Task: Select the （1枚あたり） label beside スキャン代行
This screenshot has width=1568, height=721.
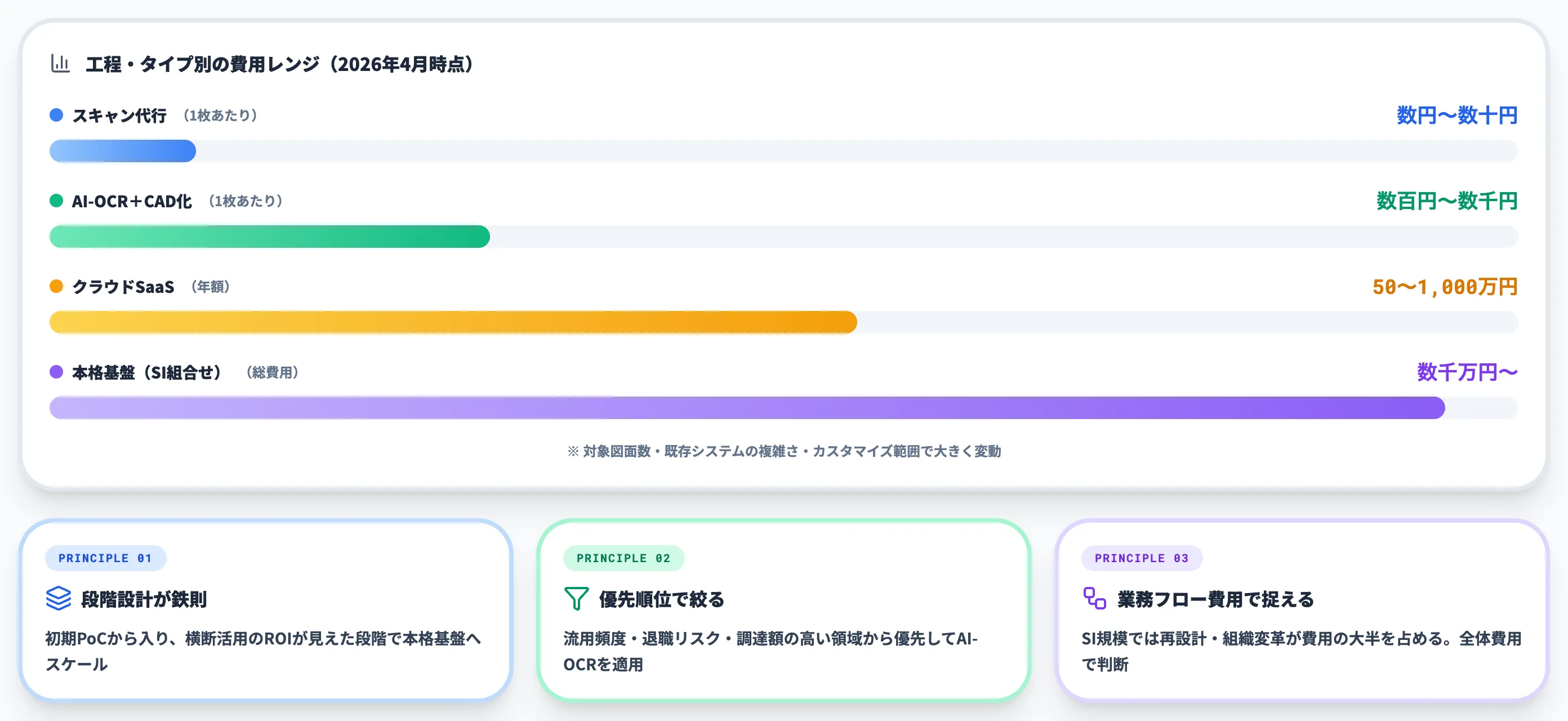Action: (219, 115)
